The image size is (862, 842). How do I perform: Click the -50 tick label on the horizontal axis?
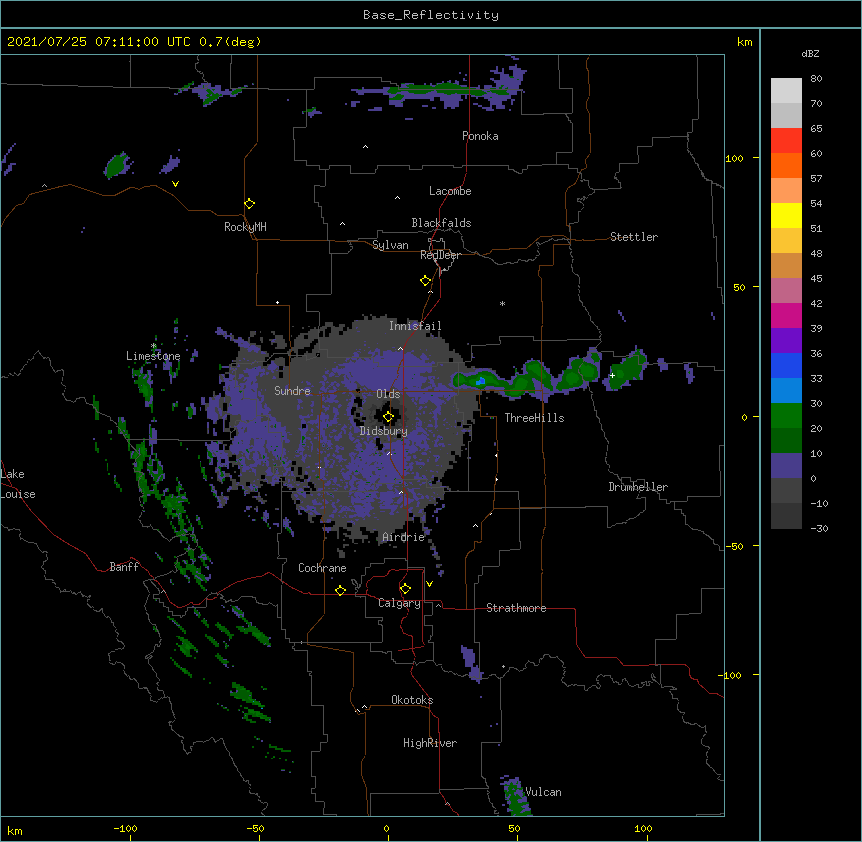tap(255, 828)
